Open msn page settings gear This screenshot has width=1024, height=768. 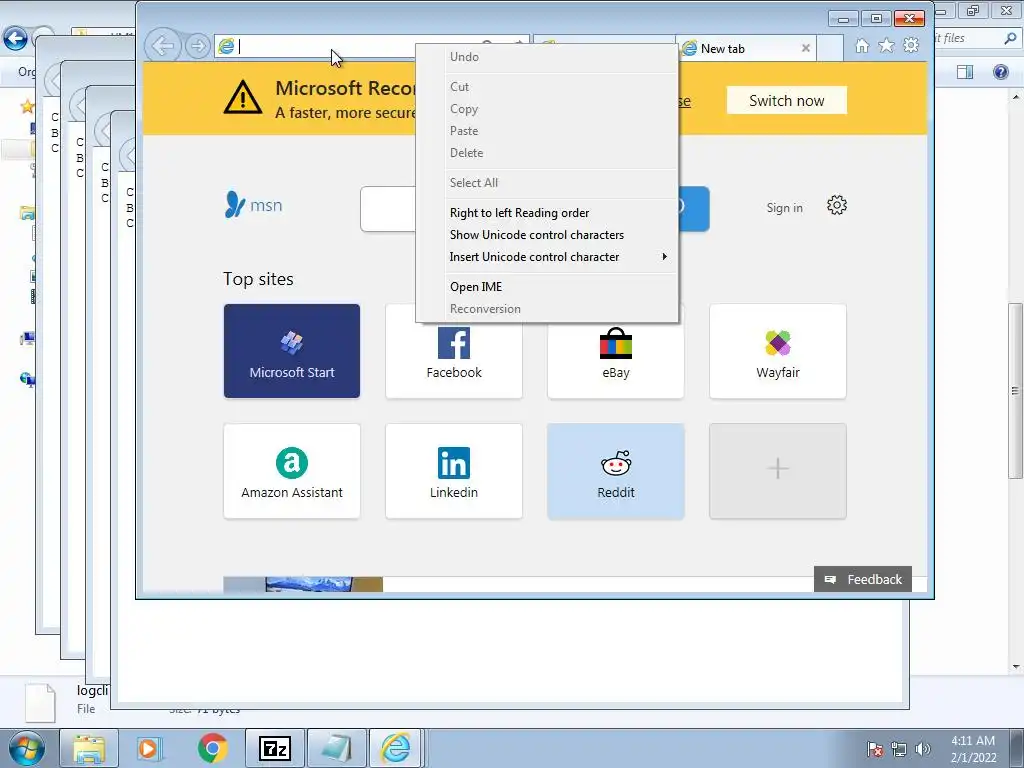point(837,205)
